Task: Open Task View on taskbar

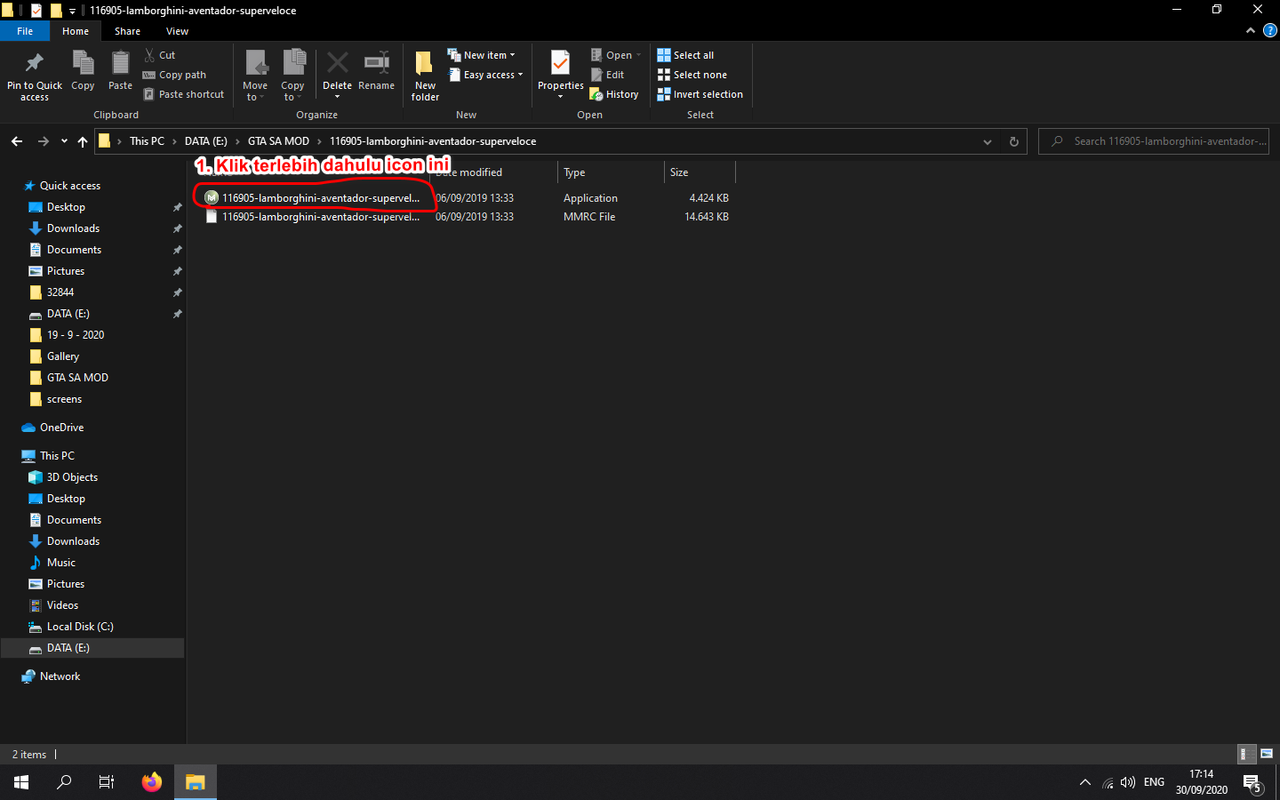Action: tap(108, 782)
